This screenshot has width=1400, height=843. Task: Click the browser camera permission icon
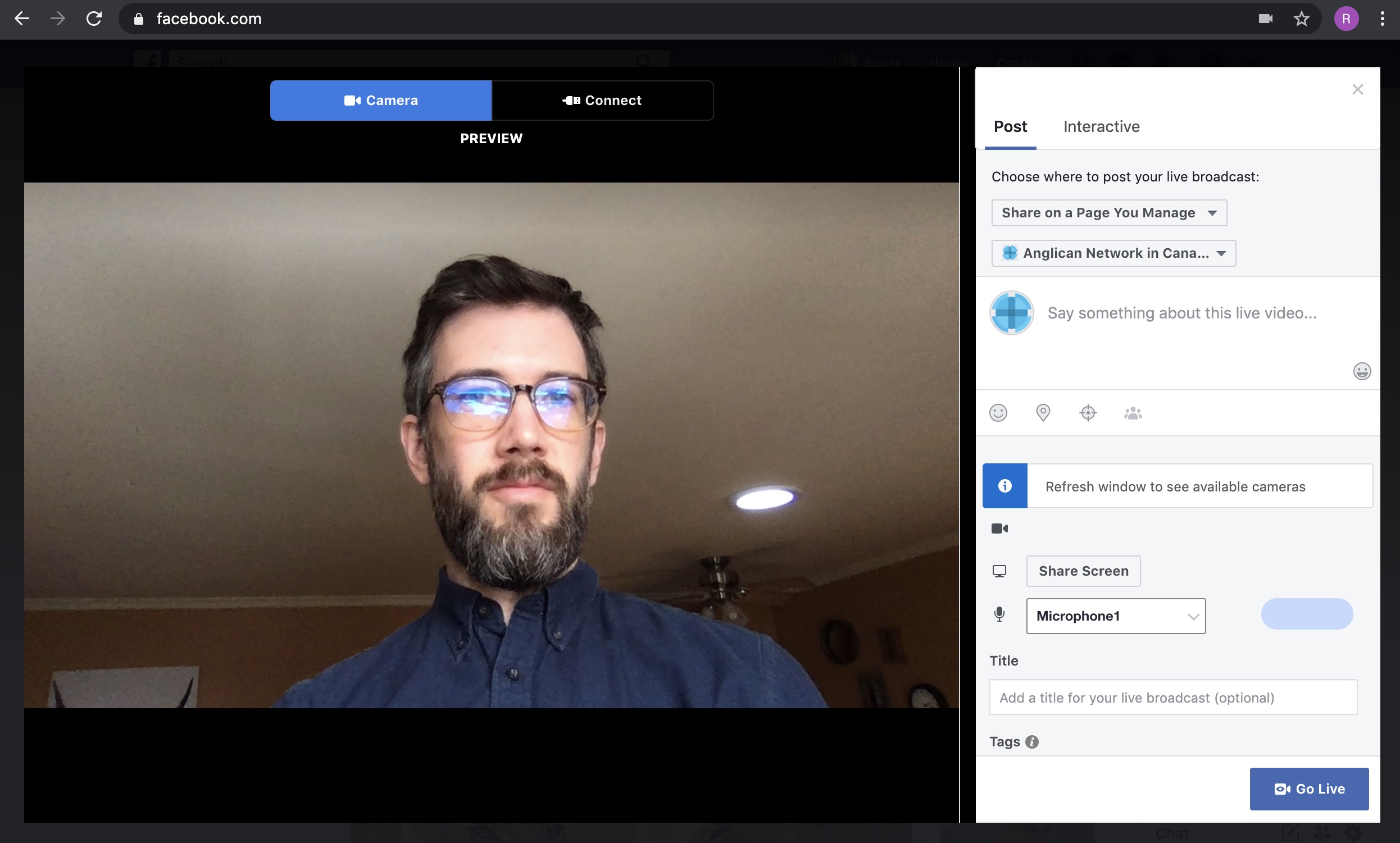[x=1265, y=19]
